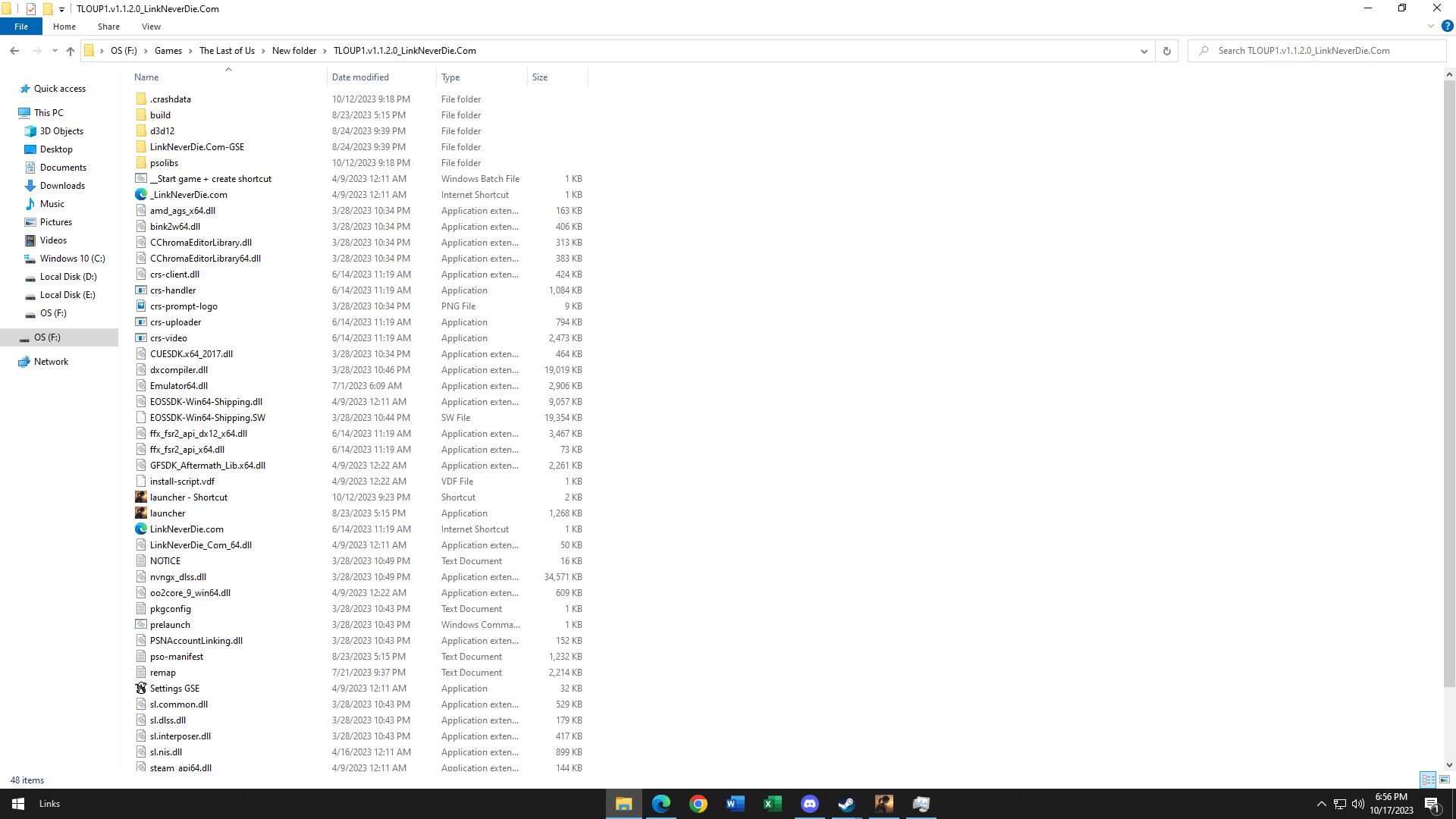Screen dimensions: 1456x819
Task: Click the search box for TLOUP1 folder
Action: point(1318,51)
